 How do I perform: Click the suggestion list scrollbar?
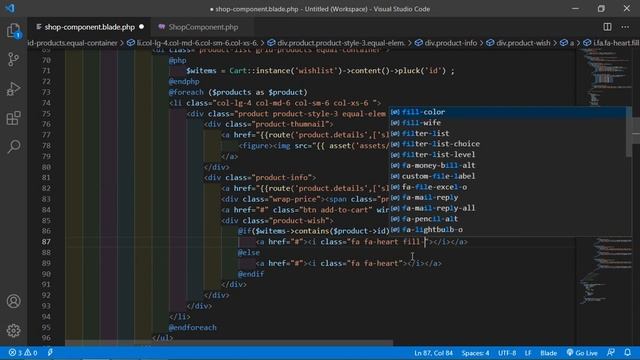tap(629, 133)
